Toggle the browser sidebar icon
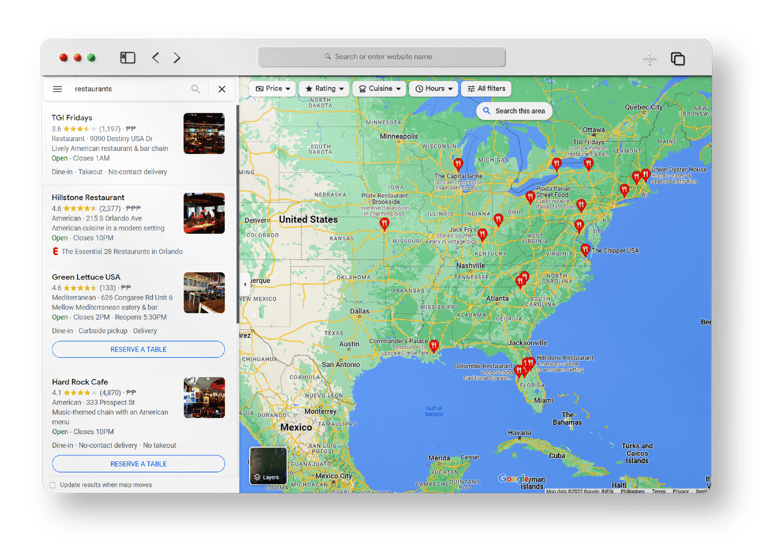The height and width of the screenshot is (542, 760). (x=128, y=58)
